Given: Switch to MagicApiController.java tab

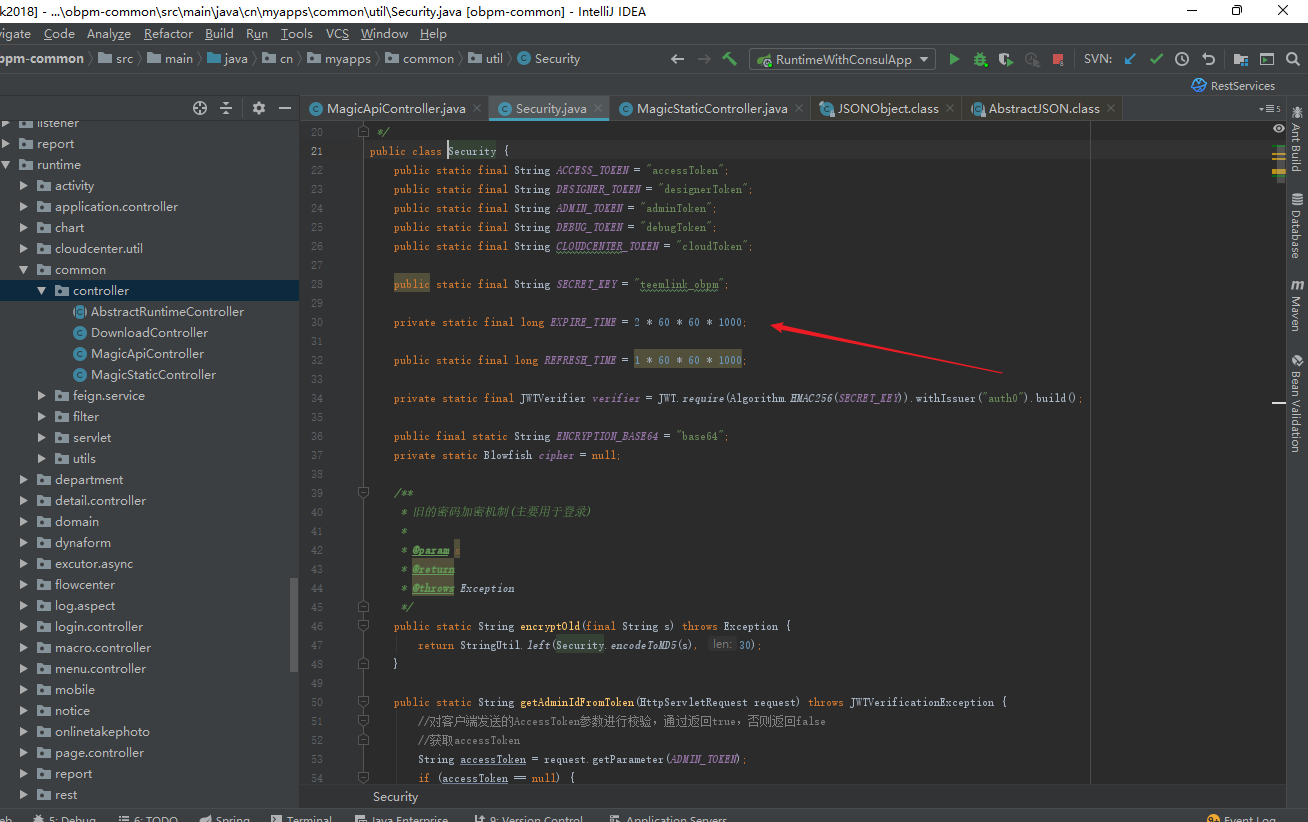Looking at the screenshot, I should [x=396, y=108].
